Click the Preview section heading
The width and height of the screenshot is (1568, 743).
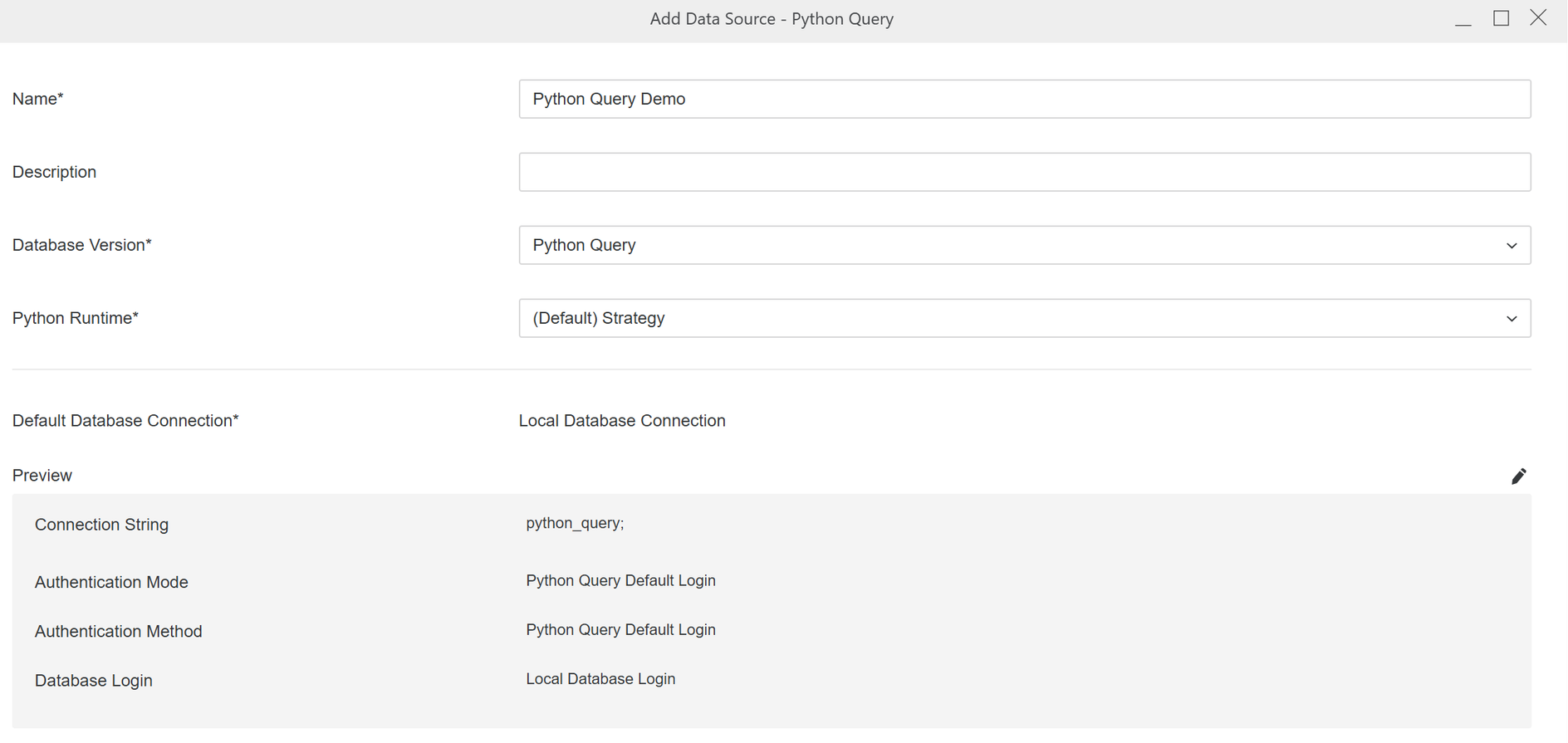click(42, 476)
